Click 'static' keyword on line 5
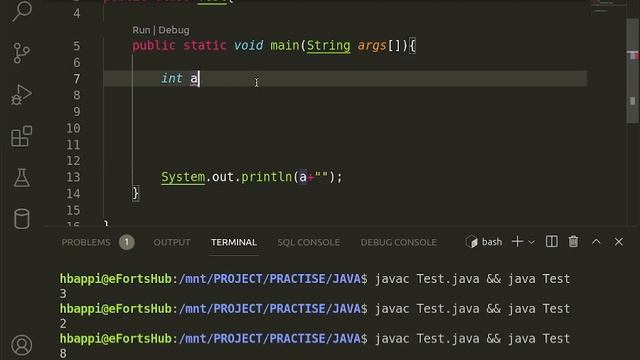640x360 pixels. point(204,46)
